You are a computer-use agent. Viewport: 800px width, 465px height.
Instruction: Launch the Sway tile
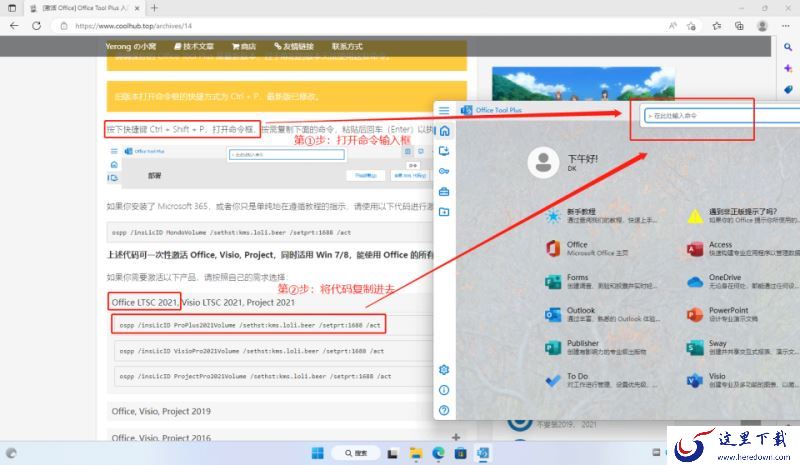[742, 347]
